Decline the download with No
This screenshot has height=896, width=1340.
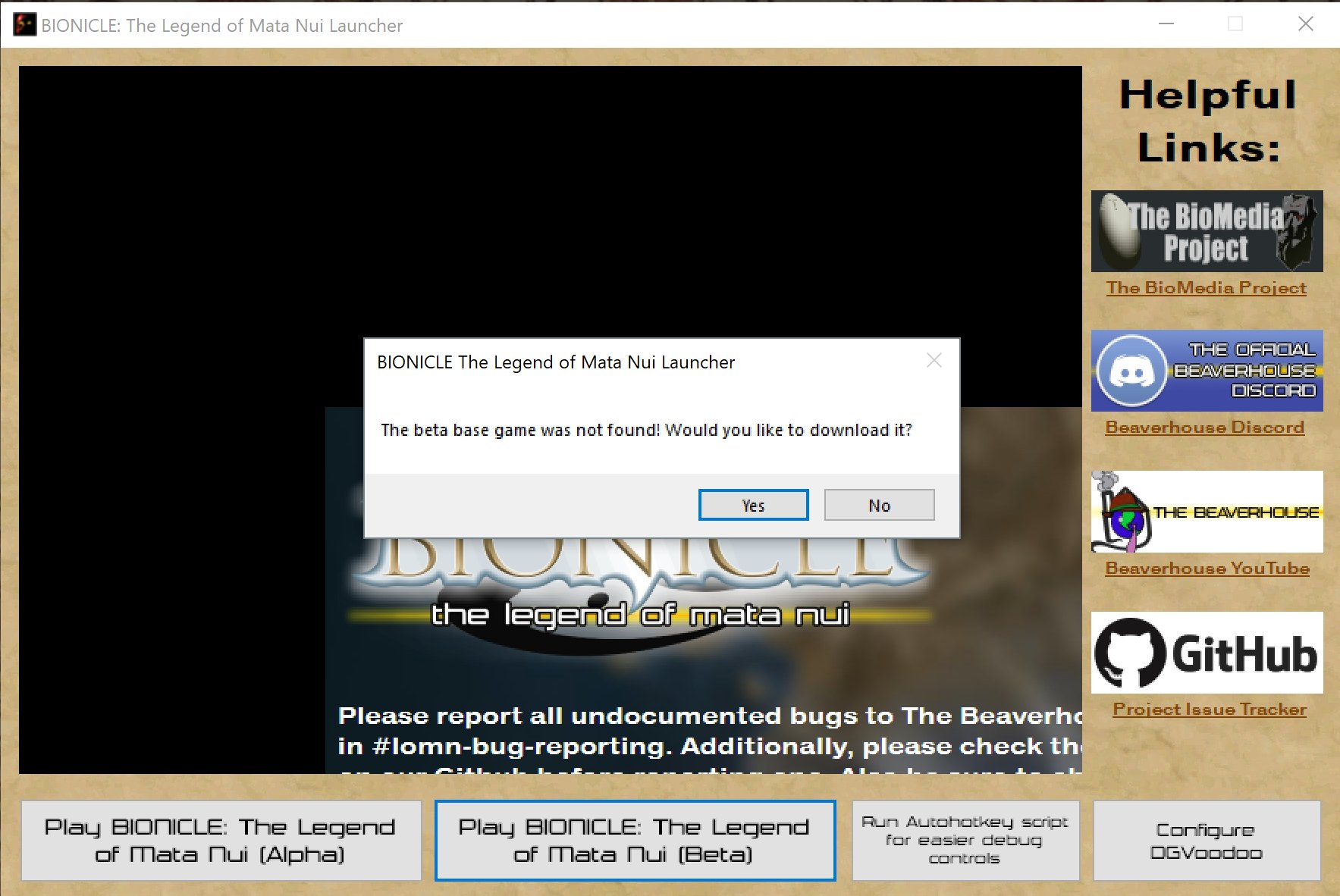coord(880,506)
